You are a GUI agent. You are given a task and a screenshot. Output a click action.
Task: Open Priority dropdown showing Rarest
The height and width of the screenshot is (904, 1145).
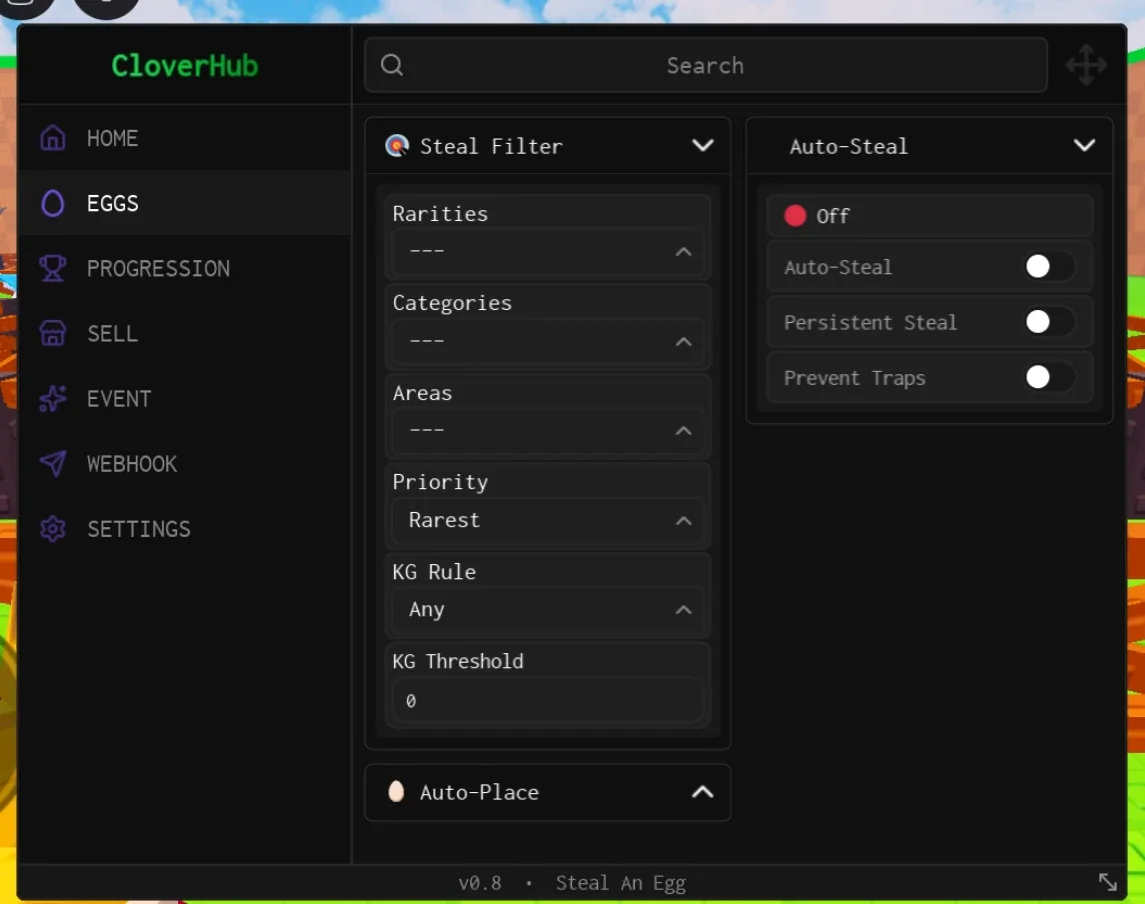548,520
